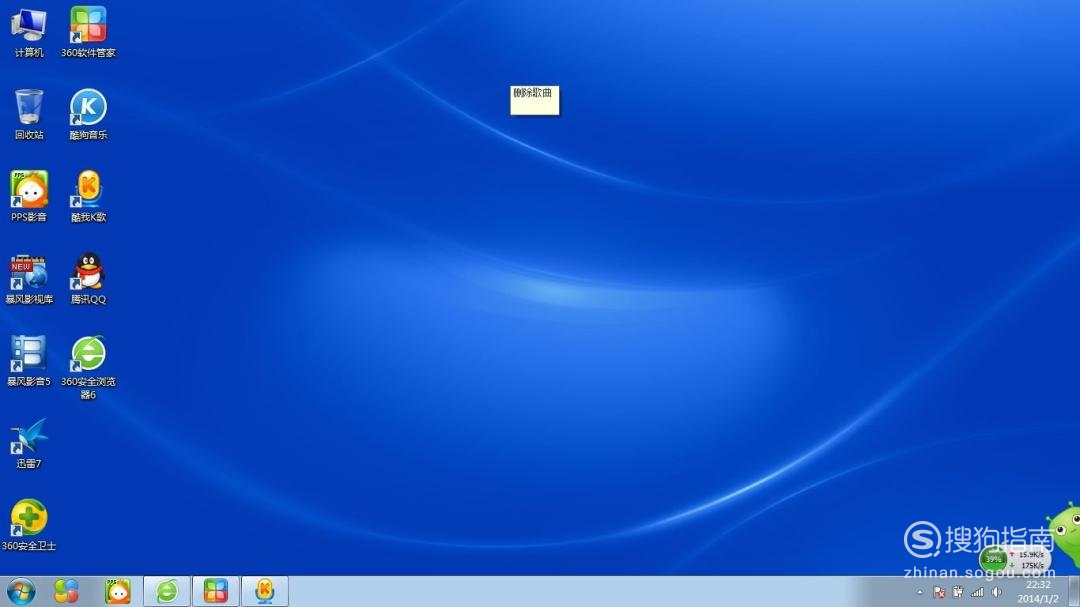Viewport: 1080px width, 607px height.
Task: Click the green 39% memory ball
Action: [993, 559]
